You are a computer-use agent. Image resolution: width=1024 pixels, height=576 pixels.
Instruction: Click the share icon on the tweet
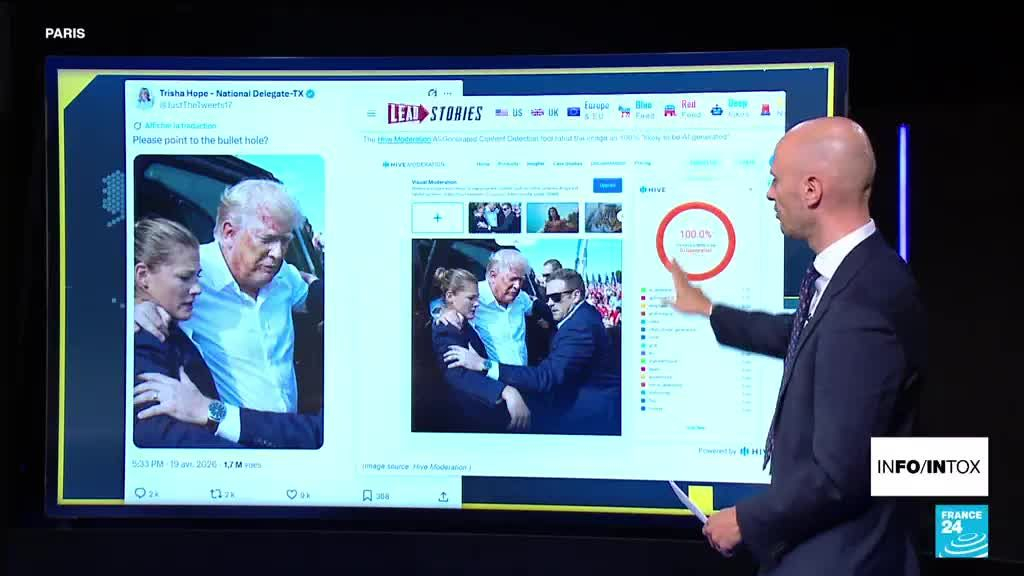click(x=443, y=495)
